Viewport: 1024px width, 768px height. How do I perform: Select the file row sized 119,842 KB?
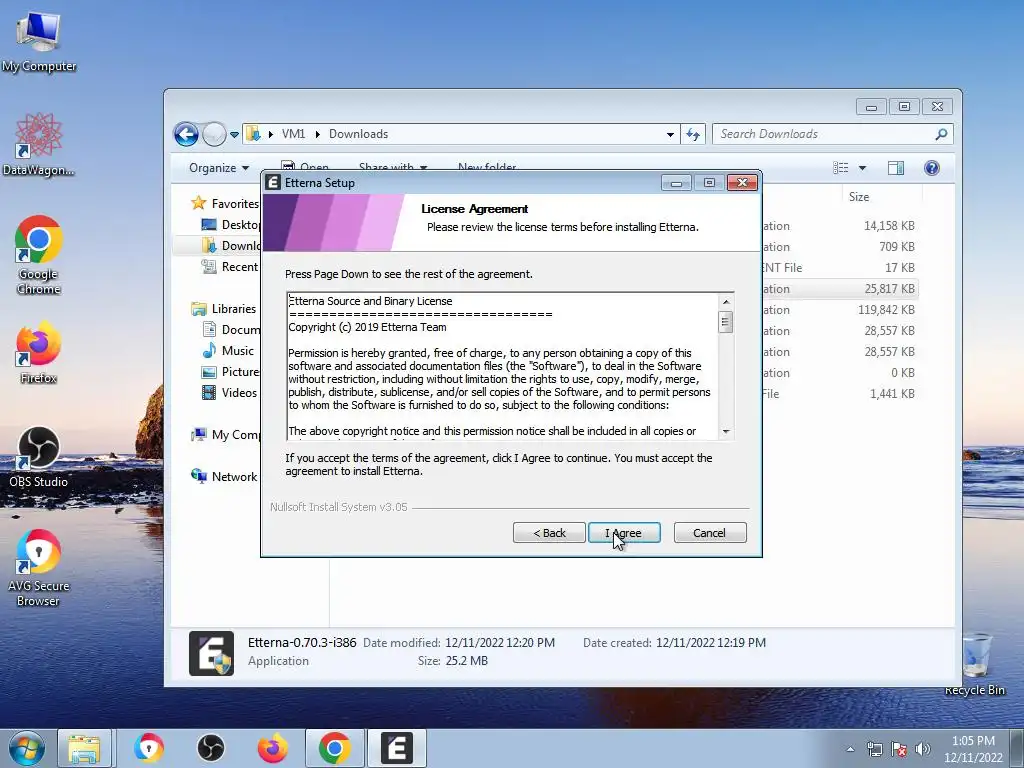[840, 310]
